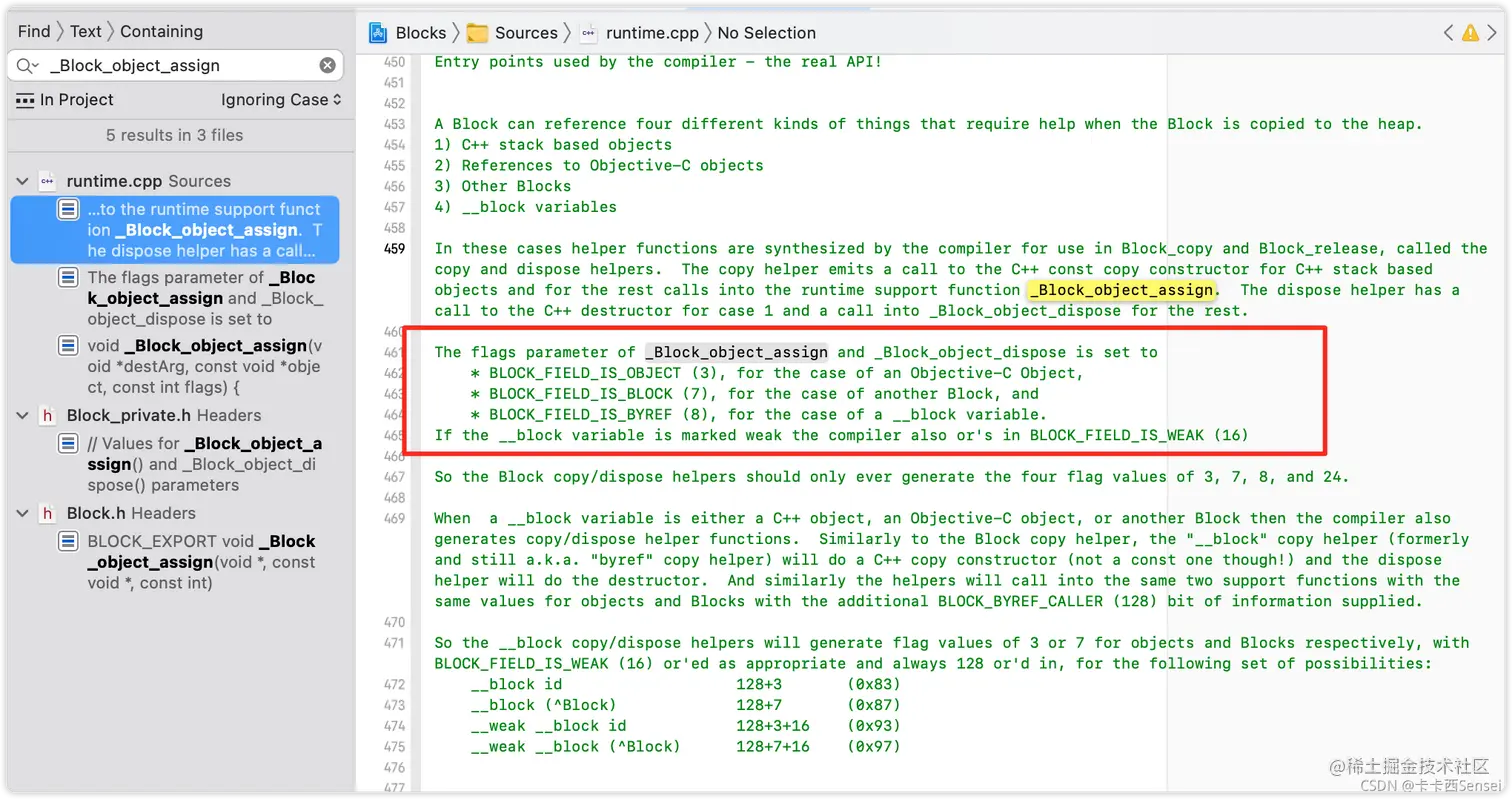Click line number 459 in gutter
The height and width of the screenshot is (799, 1512).
(x=394, y=249)
